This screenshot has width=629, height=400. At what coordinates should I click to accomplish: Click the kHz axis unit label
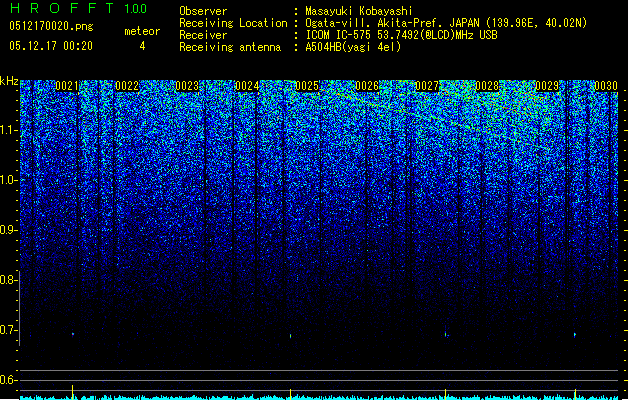9,81
